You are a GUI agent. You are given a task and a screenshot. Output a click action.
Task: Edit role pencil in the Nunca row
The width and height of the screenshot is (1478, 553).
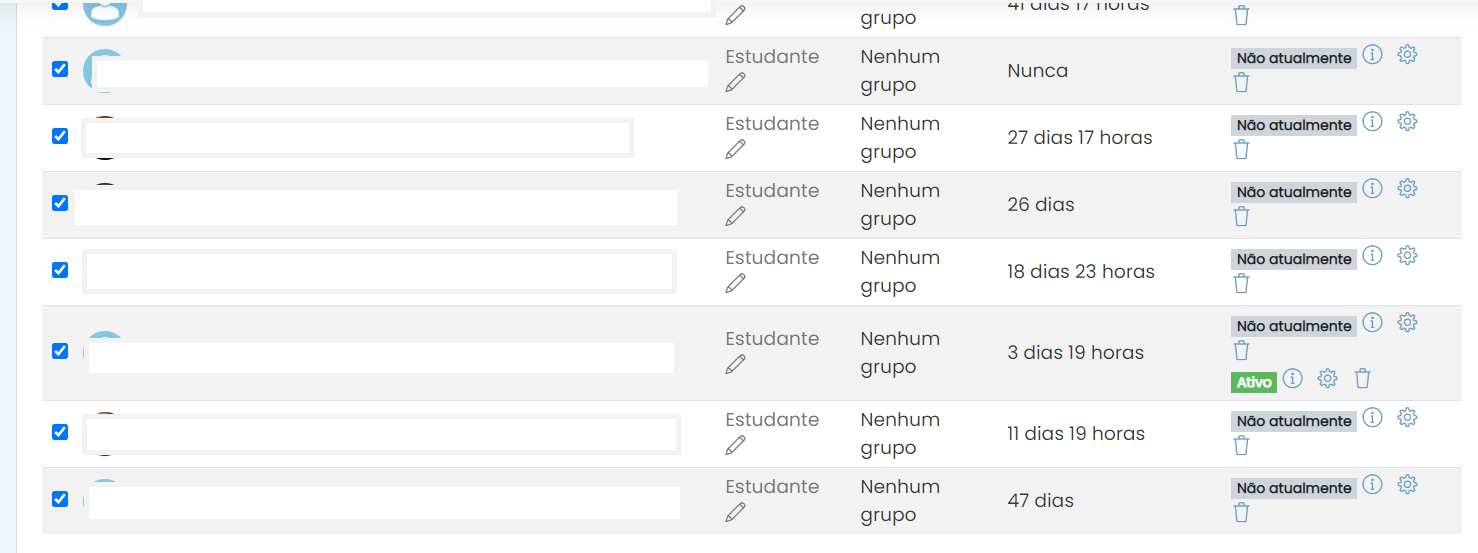click(736, 82)
